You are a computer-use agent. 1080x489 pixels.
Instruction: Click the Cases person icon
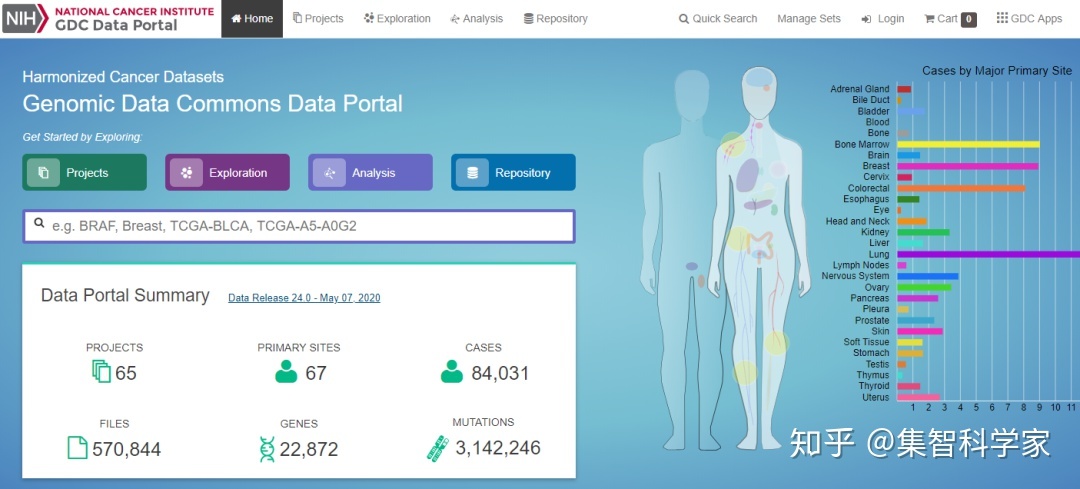pyautogui.click(x=452, y=372)
